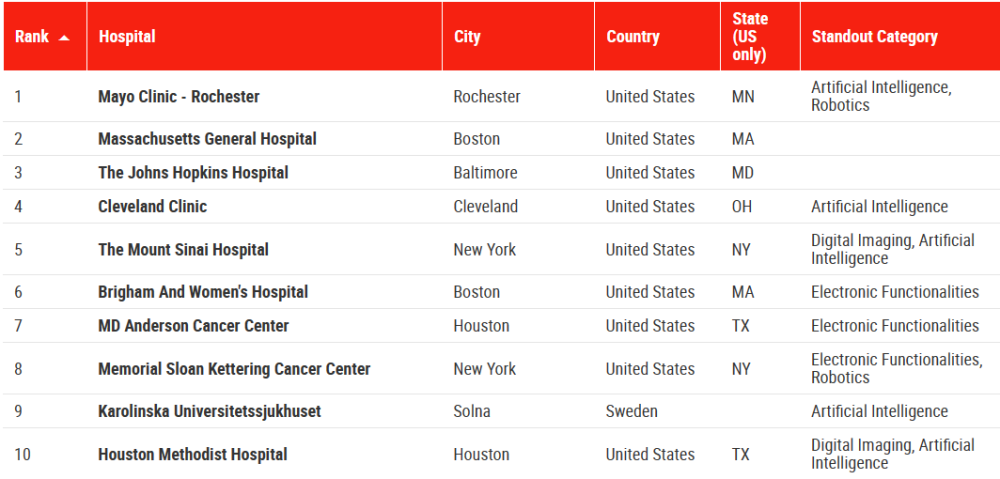Click the State (US only) header
This screenshot has width=1000, height=479.
click(x=750, y=36)
